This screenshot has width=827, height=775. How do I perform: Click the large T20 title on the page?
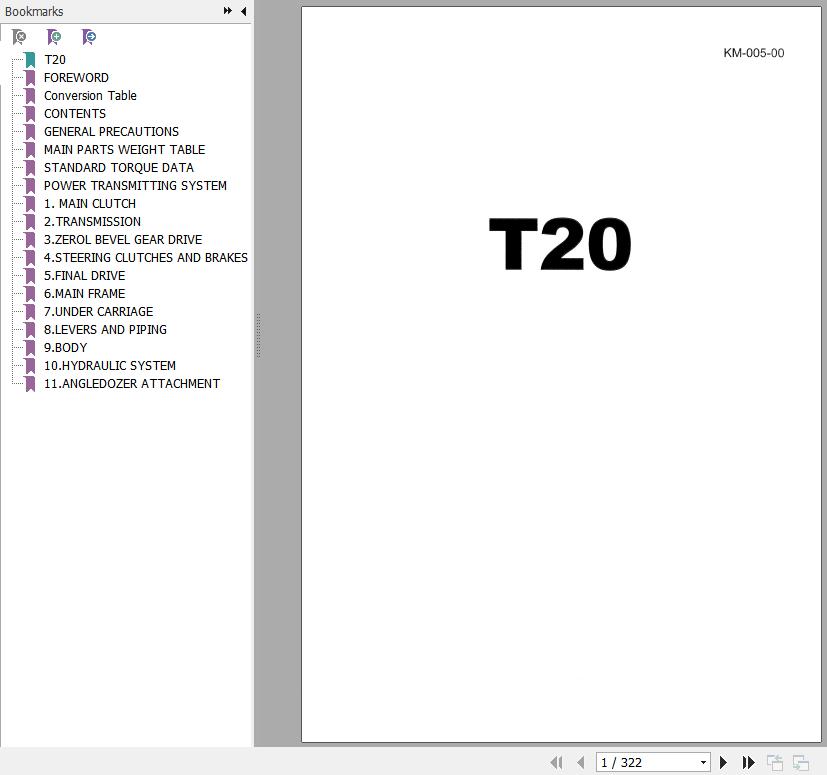[x=560, y=244]
